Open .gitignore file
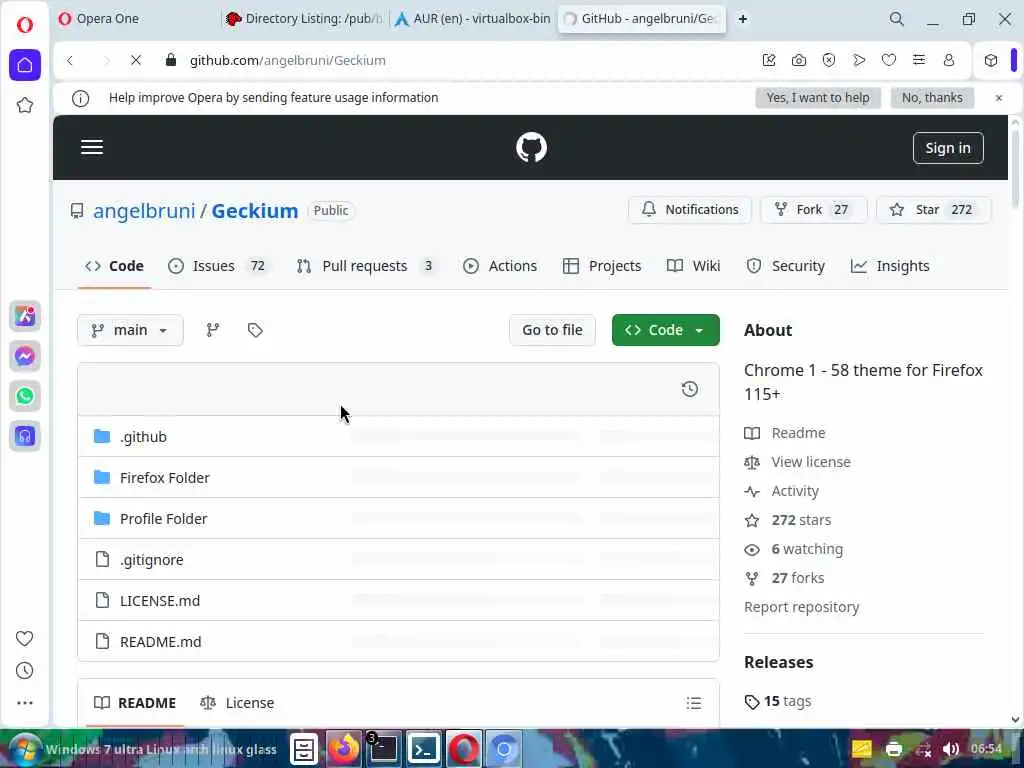The height and width of the screenshot is (768, 1024). [152, 560]
